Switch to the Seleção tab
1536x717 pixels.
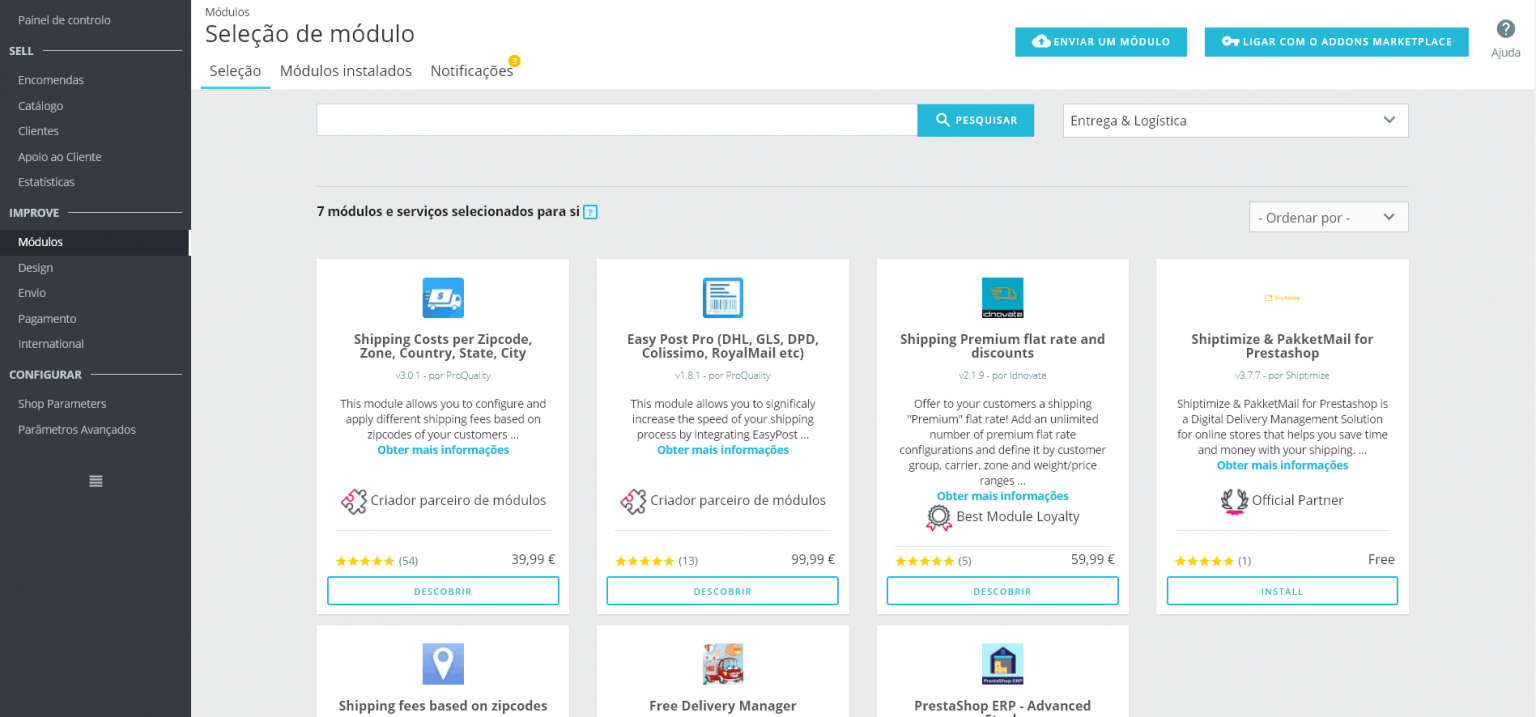(235, 71)
